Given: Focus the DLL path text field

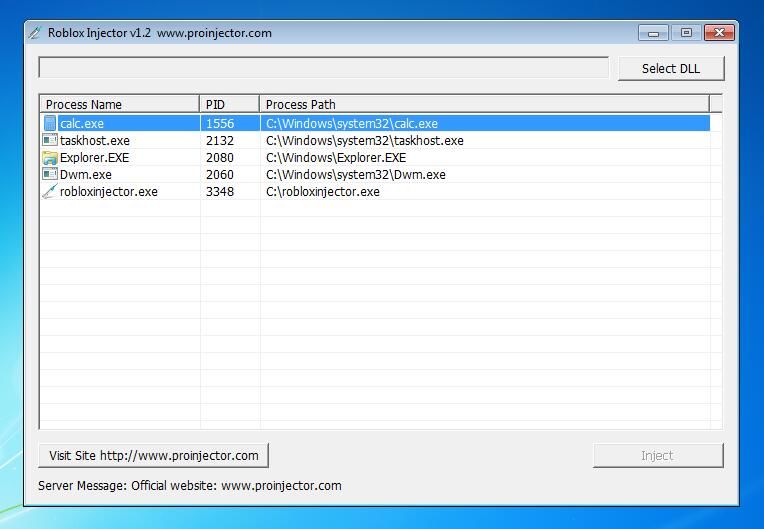Looking at the screenshot, I should tap(324, 68).
